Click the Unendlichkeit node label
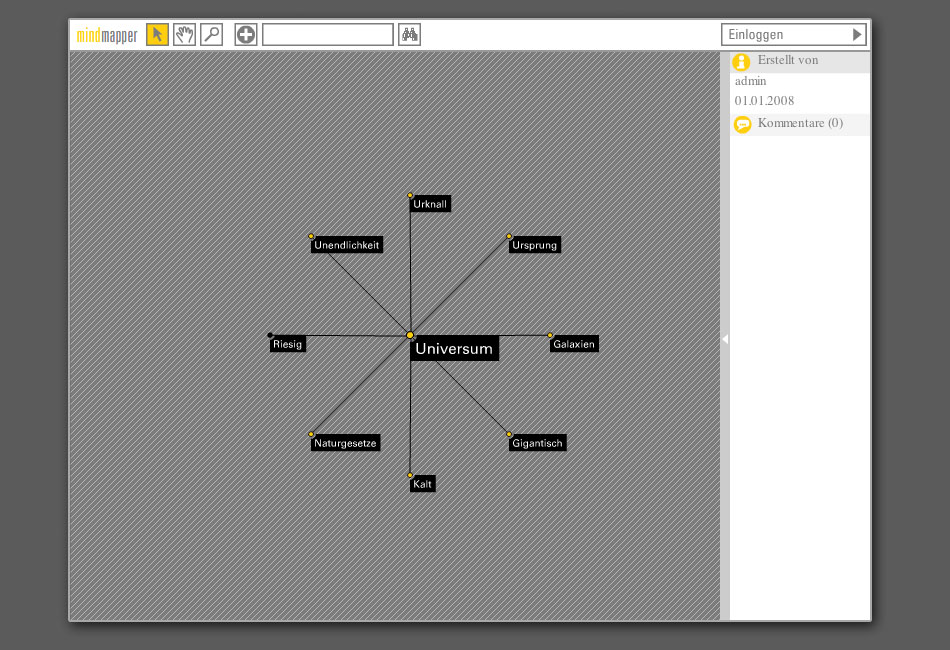950x650 pixels. point(346,245)
